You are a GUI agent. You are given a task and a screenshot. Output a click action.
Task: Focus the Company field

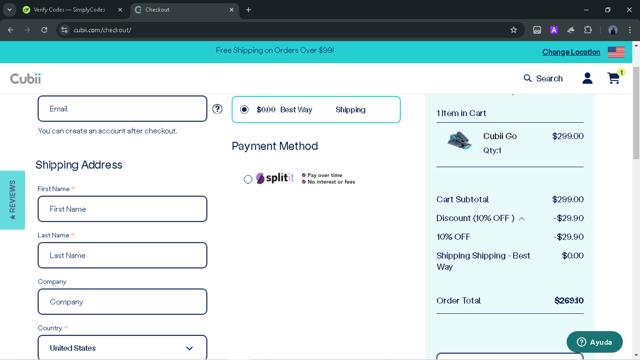pos(122,302)
